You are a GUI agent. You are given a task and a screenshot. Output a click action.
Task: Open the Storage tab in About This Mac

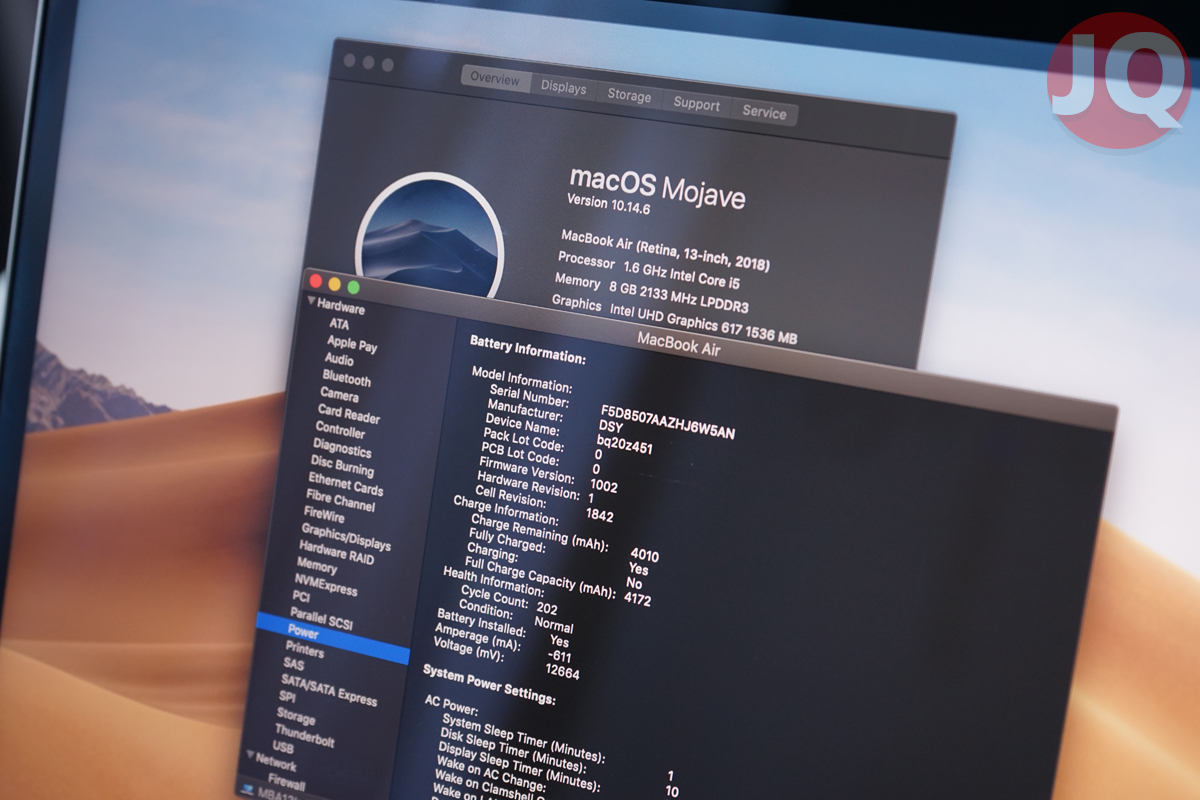pos(629,96)
